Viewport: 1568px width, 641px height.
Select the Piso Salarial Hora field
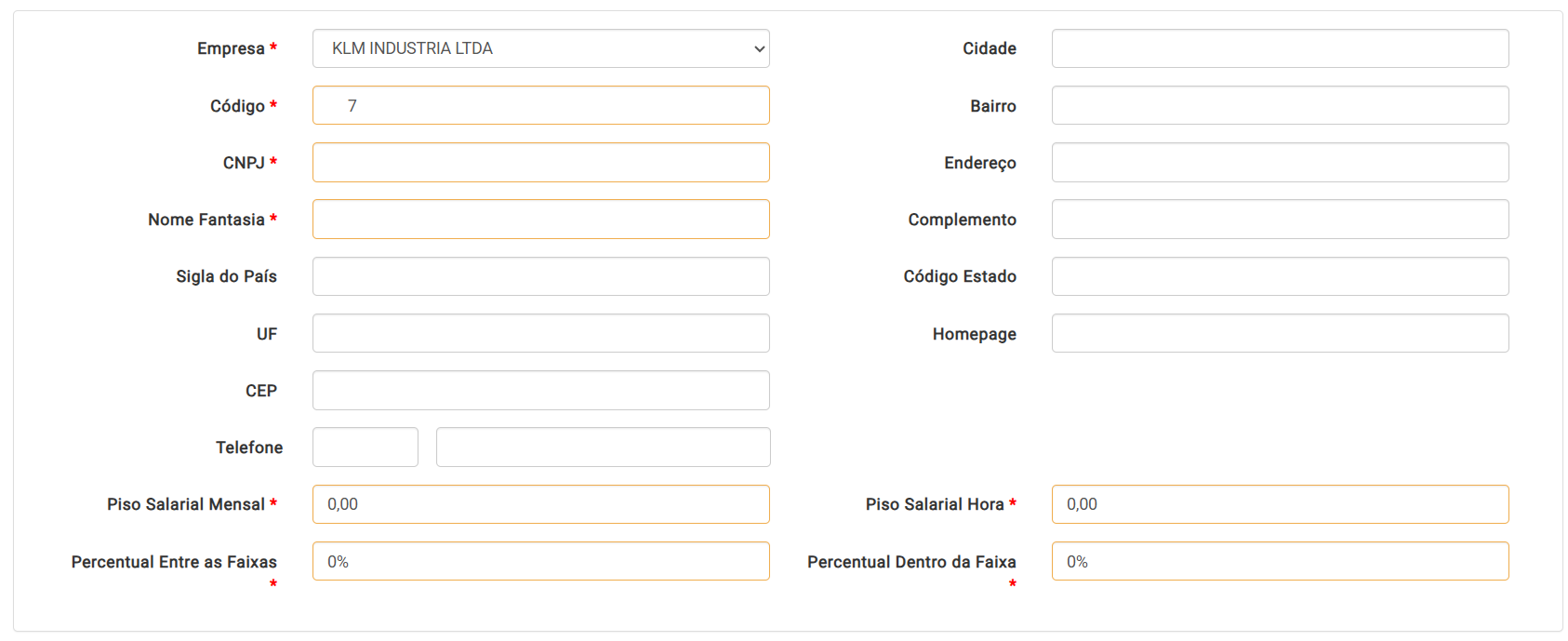click(1280, 504)
